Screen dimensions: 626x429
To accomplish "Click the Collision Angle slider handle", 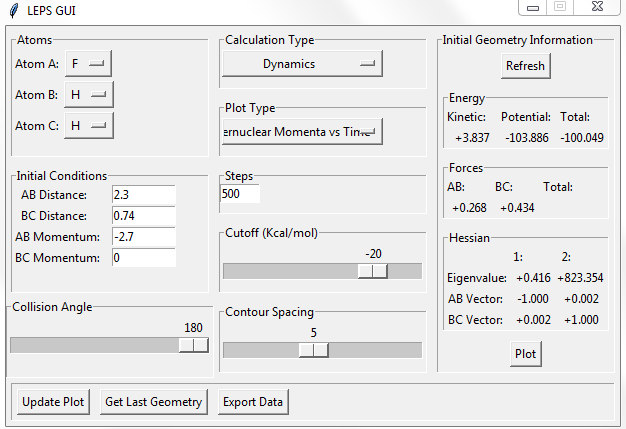I will point(193,344).
